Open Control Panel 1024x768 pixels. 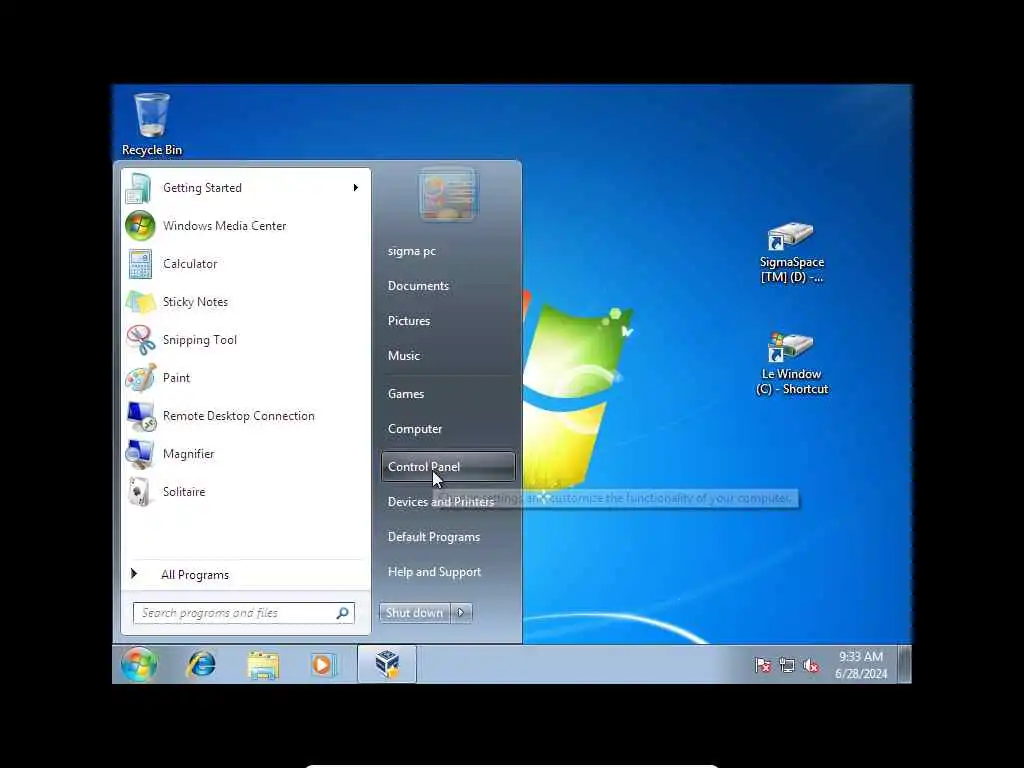(x=448, y=467)
